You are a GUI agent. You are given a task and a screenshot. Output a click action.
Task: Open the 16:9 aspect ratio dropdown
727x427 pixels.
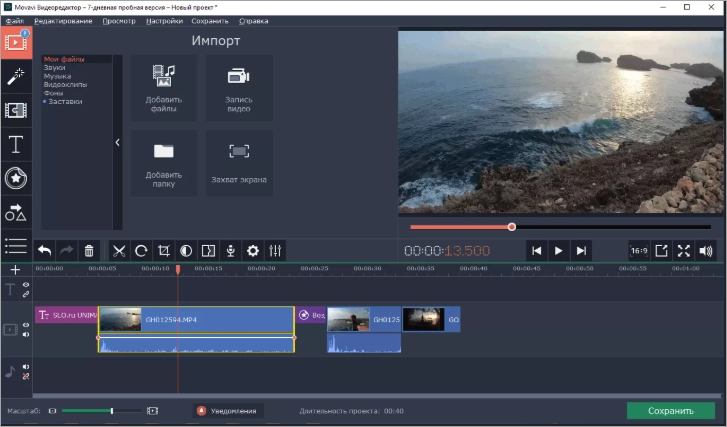[639, 251]
